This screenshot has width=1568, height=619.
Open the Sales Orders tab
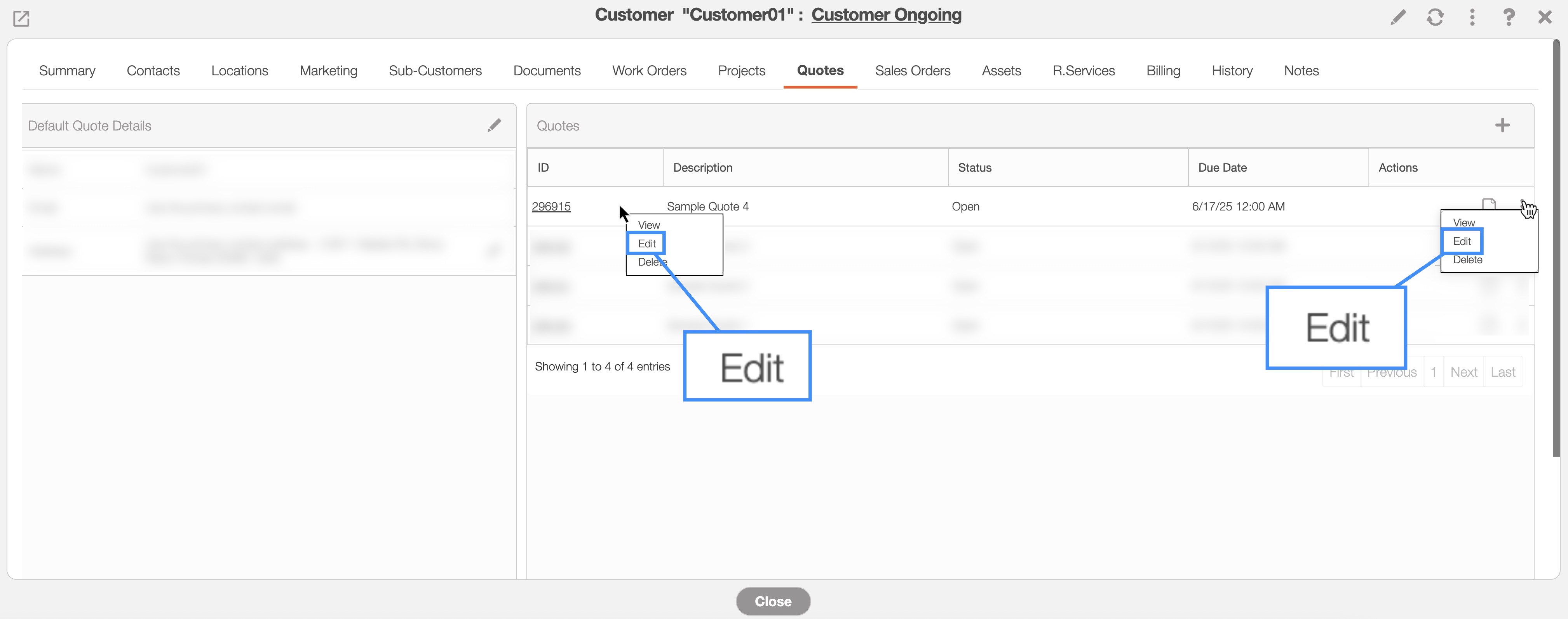coord(913,71)
